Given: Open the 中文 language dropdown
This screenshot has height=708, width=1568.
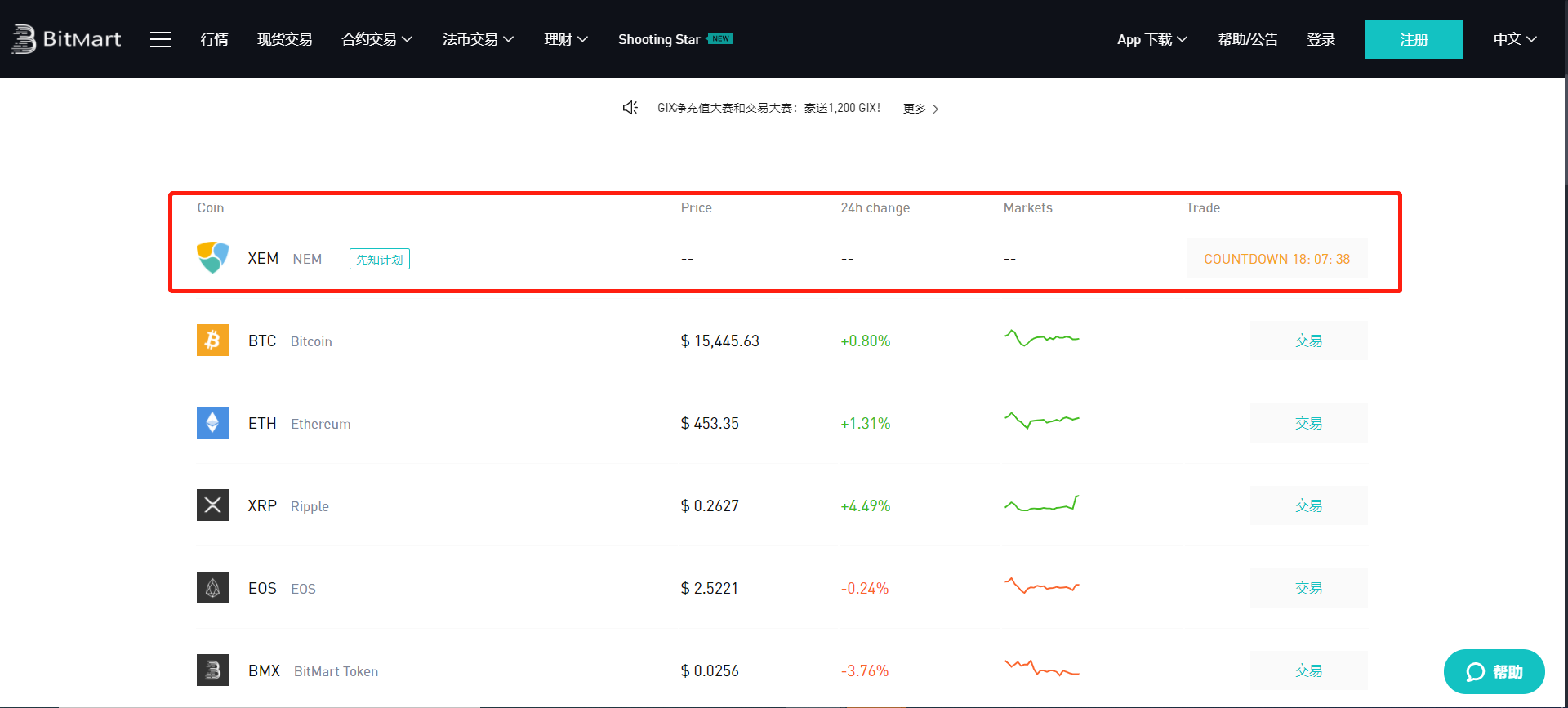Looking at the screenshot, I should 1515,39.
